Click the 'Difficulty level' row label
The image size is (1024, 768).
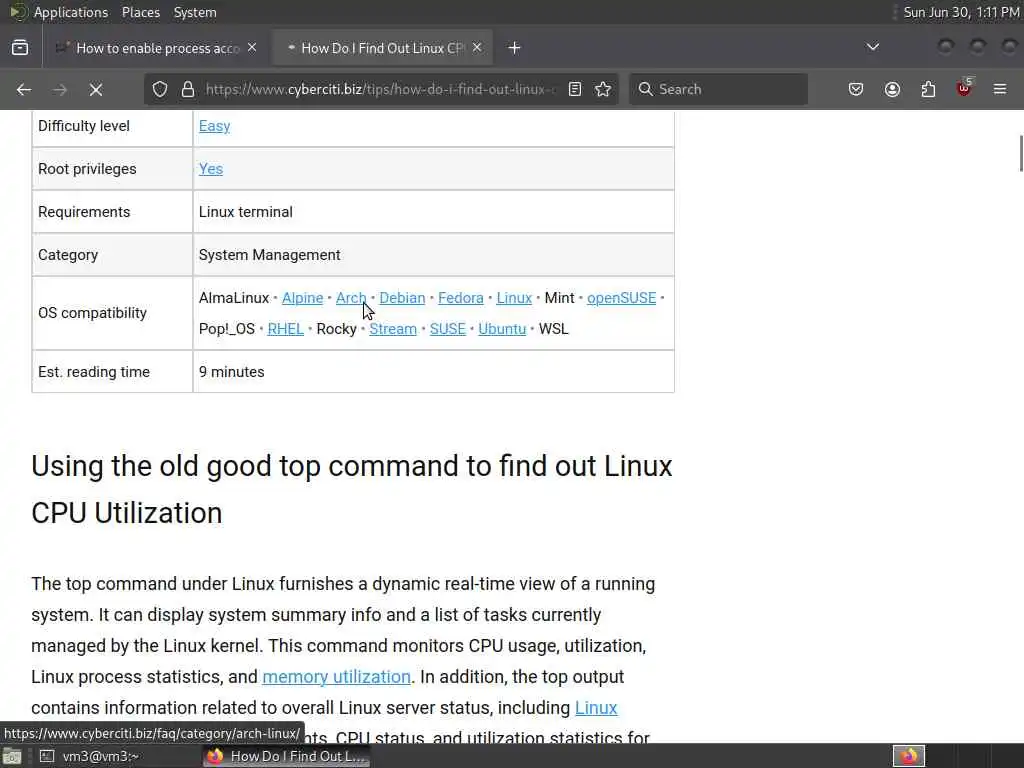coord(84,126)
